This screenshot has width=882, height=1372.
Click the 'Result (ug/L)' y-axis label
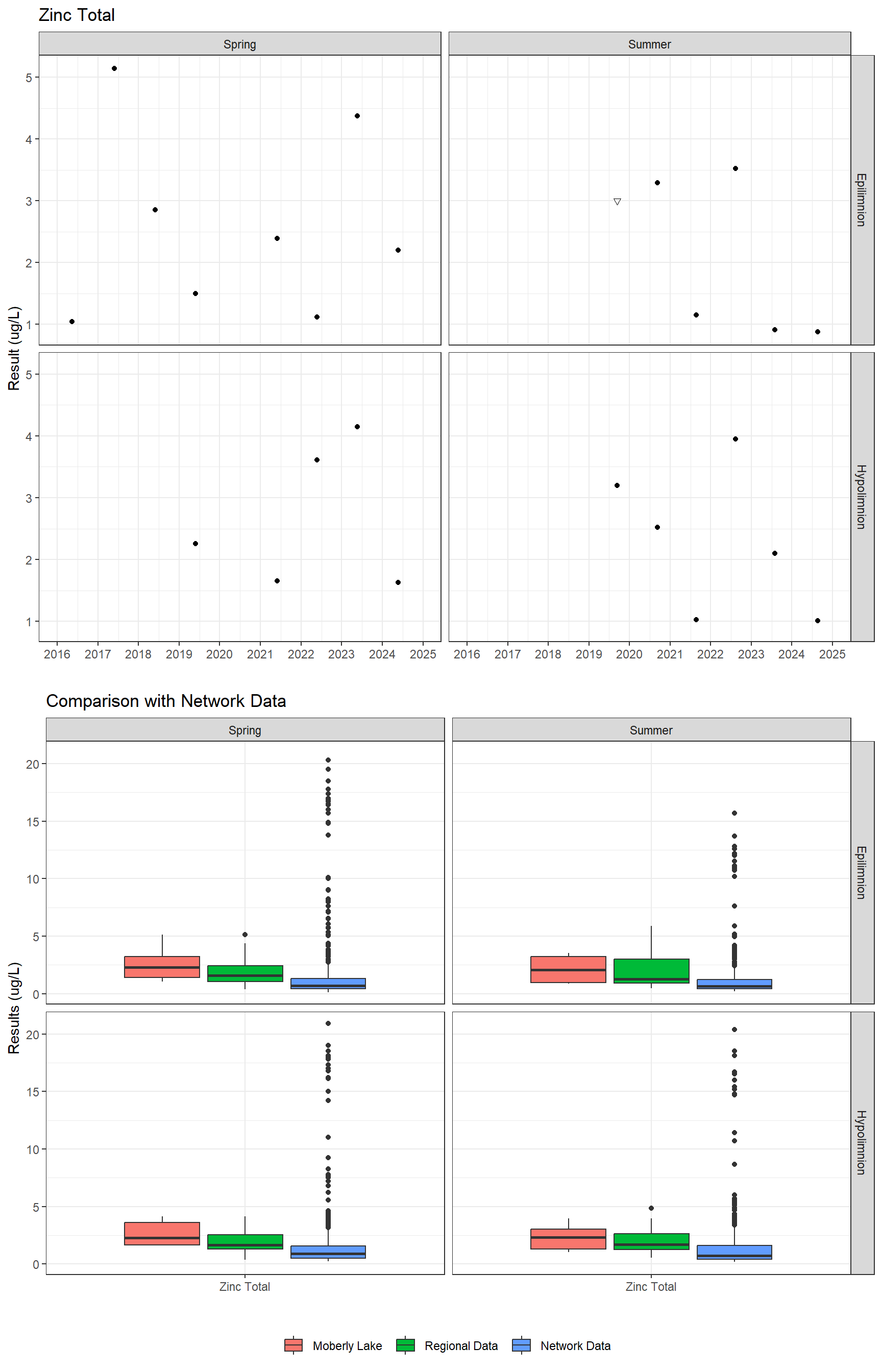click(14, 348)
